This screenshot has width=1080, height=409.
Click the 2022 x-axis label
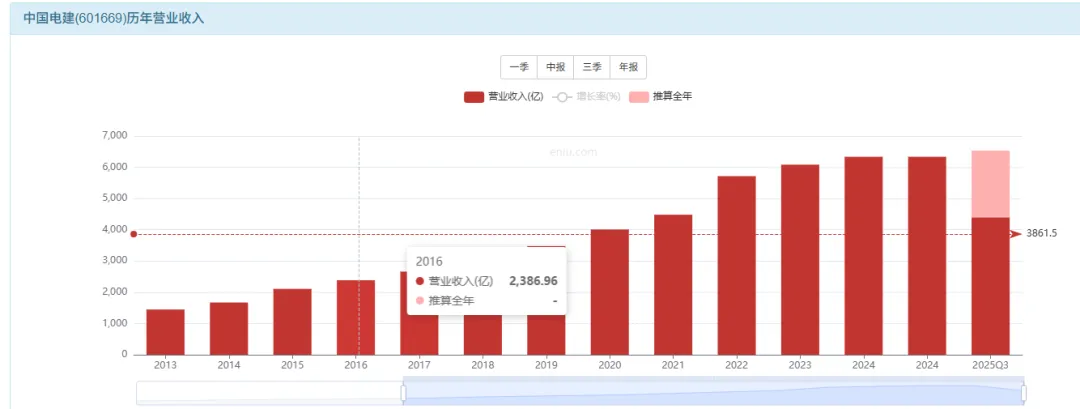736,365
